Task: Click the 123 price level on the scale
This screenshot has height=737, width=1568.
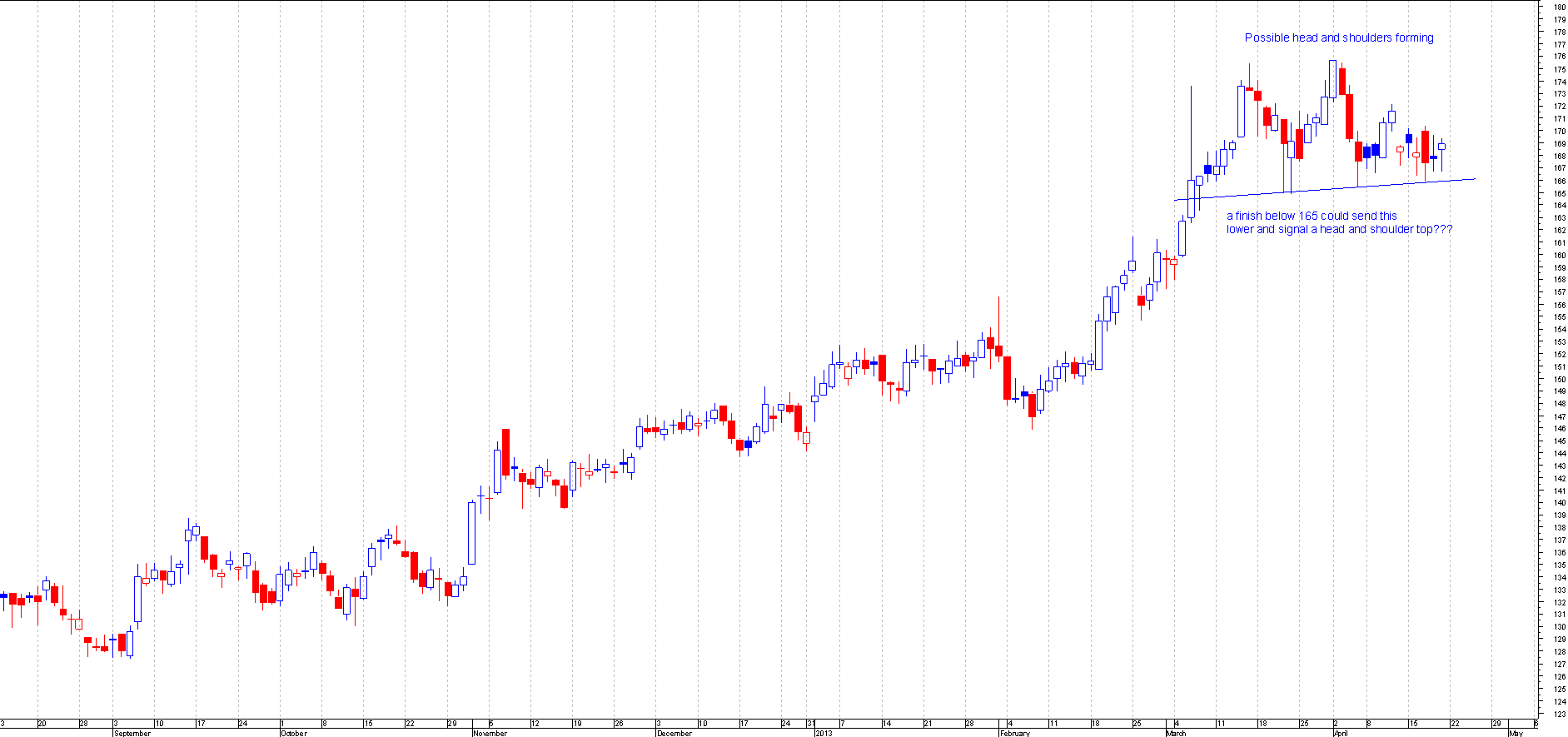Action: pos(1559,714)
